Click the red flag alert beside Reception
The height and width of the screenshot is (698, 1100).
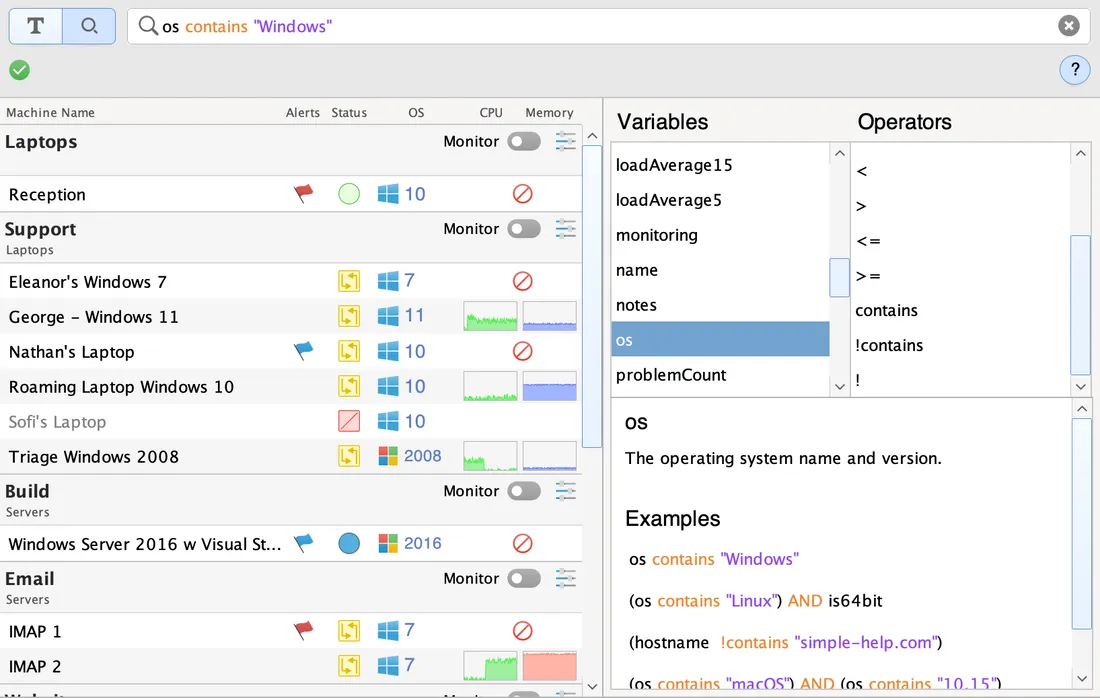304,193
